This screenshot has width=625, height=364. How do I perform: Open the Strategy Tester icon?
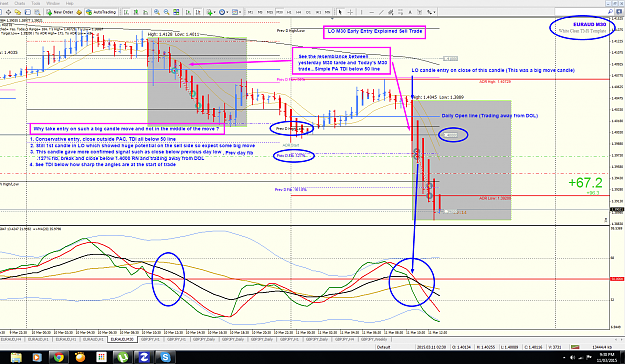[37, 12]
